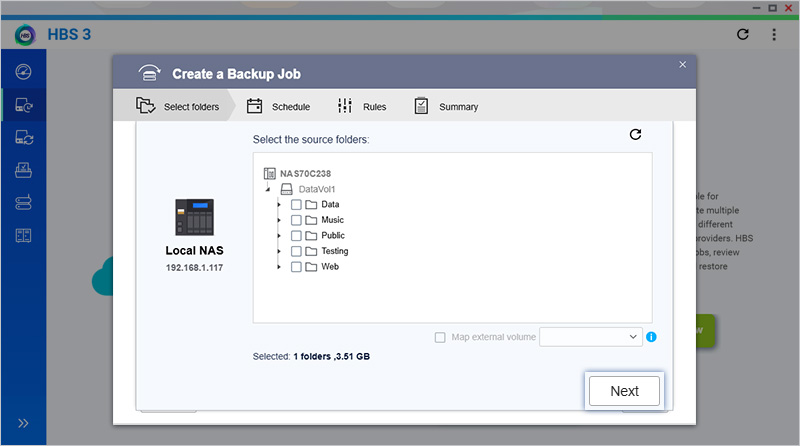This screenshot has height=446, width=800.
Task: Click the '1 folders ,3.51 GB' selection text
Action: [332, 356]
